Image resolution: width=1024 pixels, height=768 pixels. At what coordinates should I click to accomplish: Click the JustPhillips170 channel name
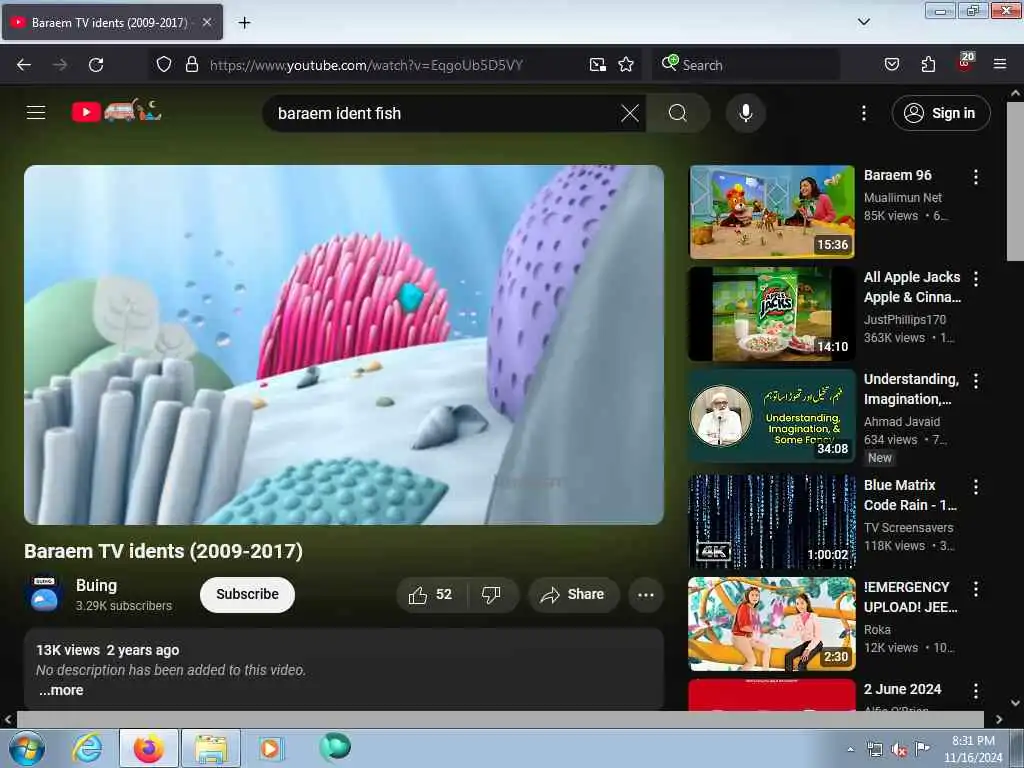(904, 319)
